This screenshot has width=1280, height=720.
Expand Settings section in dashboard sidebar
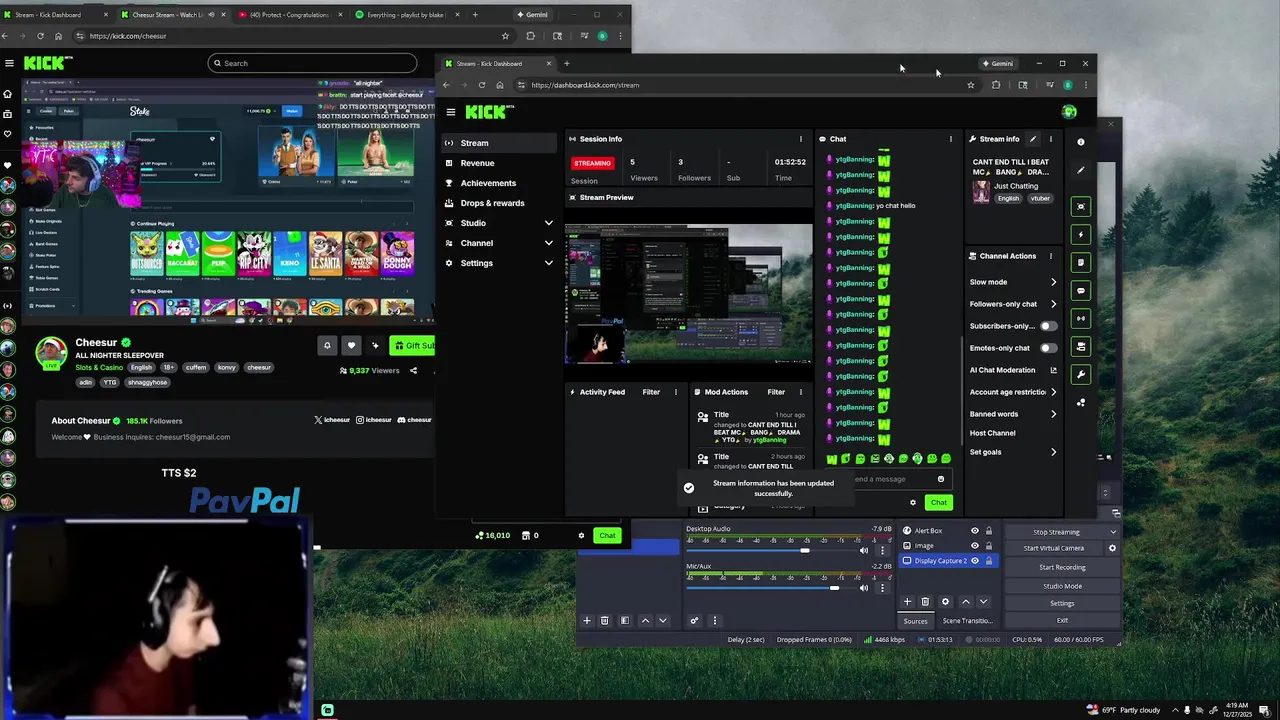[548, 263]
